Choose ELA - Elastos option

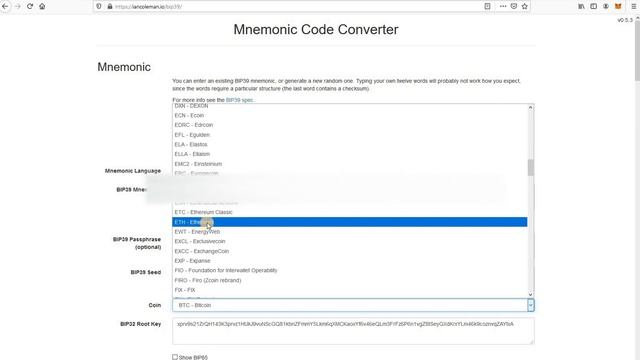(x=349, y=144)
